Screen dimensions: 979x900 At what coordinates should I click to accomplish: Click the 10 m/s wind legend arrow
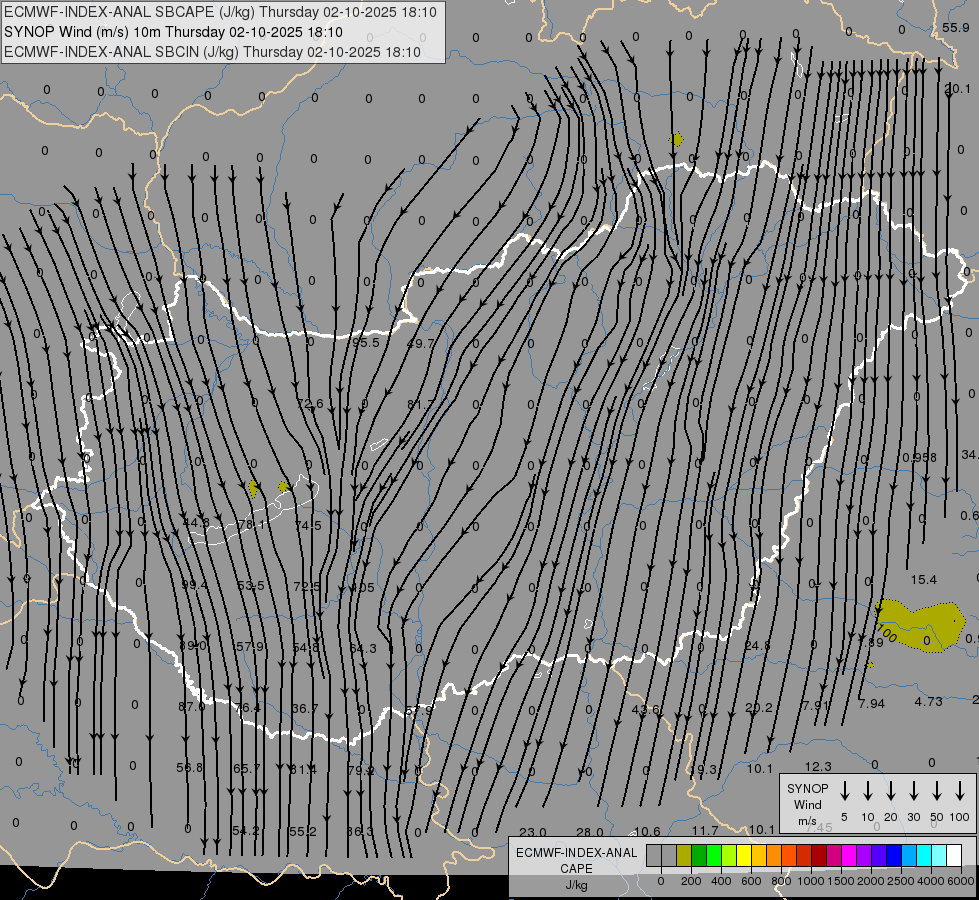(868, 791)
